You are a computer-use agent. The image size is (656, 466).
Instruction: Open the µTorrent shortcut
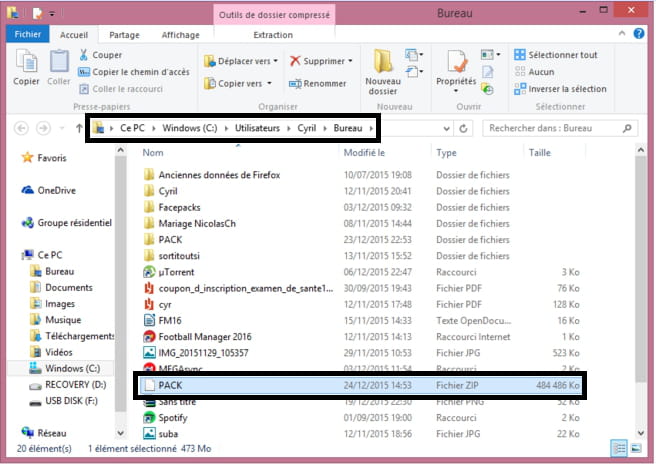[x=175, y=271]
